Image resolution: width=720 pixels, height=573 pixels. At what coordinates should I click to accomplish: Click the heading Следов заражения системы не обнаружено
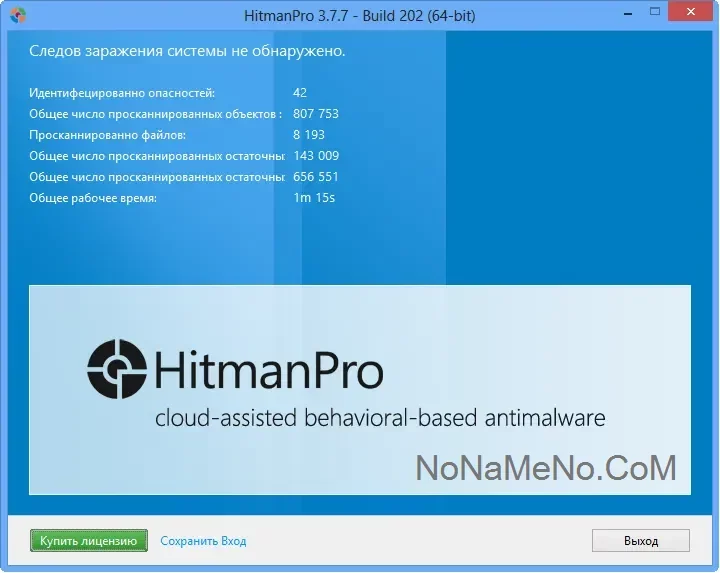coord(187,51)
